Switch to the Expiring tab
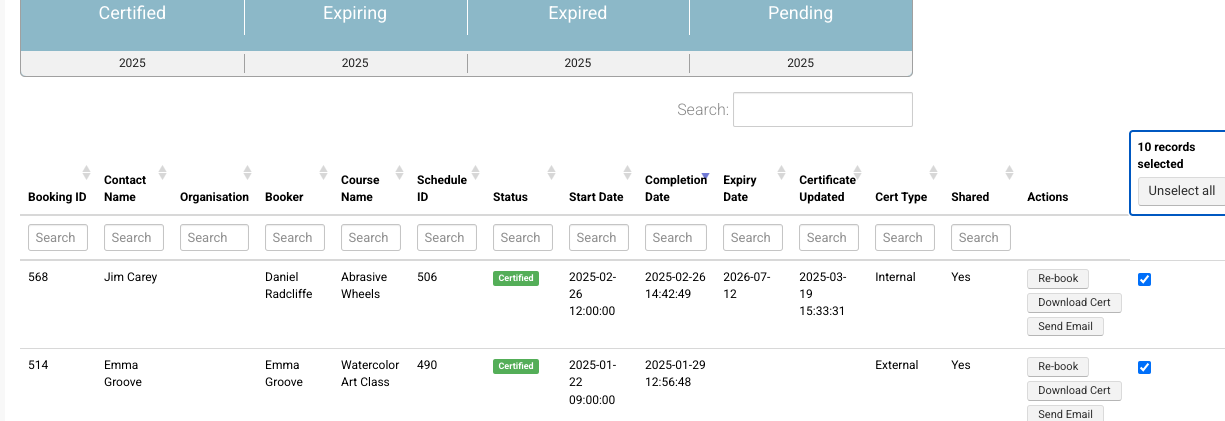 (x=355, y=14)
